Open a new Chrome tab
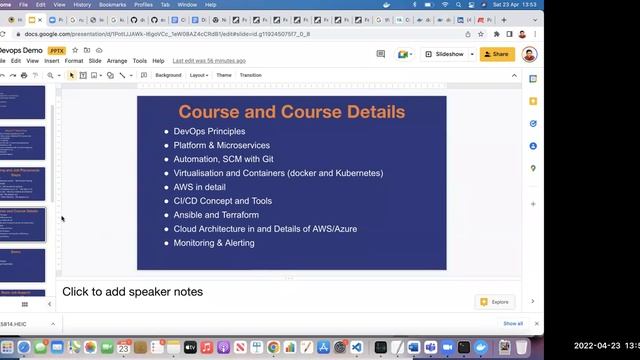 tap(504, 20)
